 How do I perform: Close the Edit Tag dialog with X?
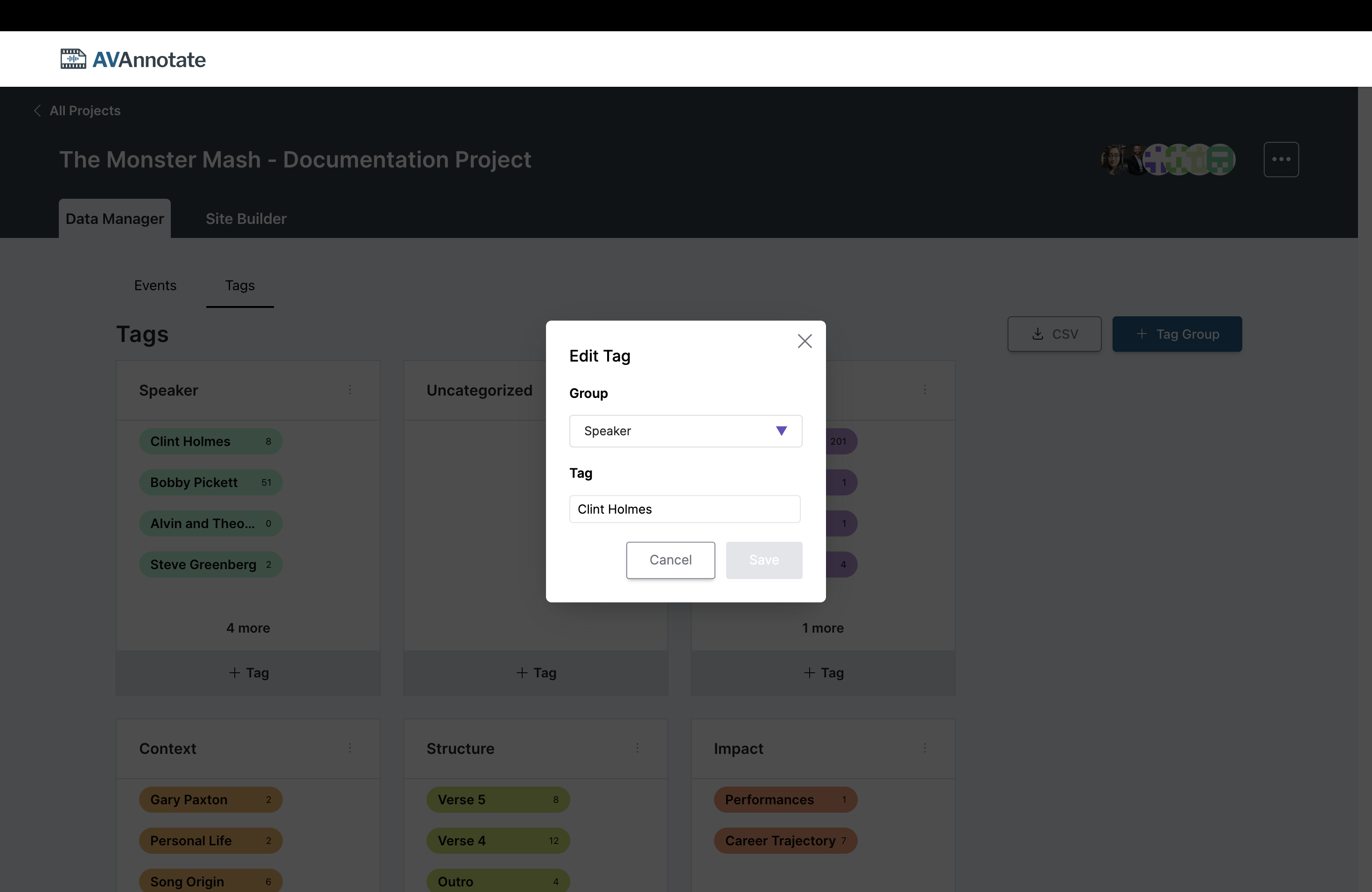pyautogui.click(x=804, y=341)
